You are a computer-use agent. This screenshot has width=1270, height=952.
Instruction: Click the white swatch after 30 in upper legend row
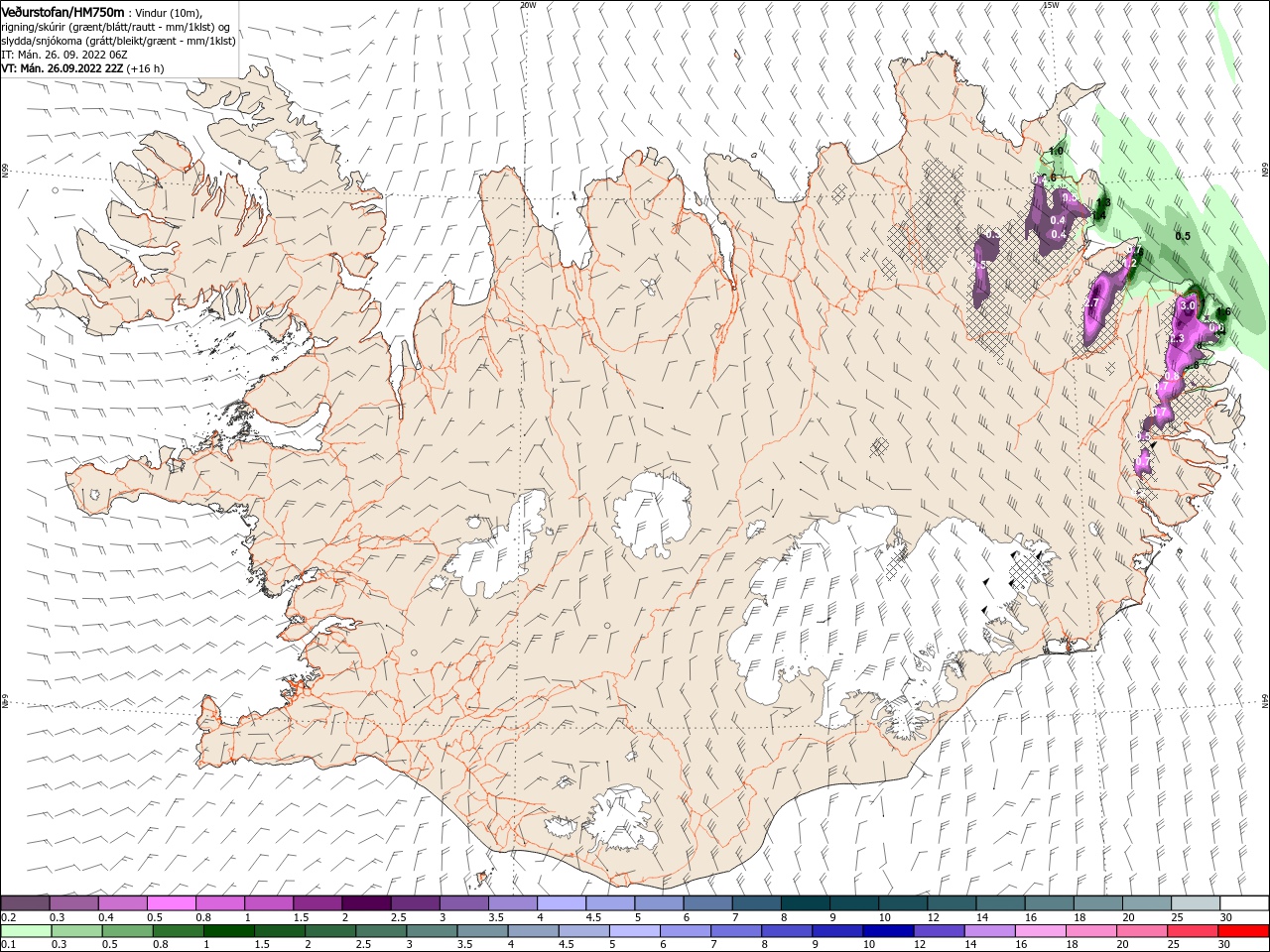[1244, 903]
